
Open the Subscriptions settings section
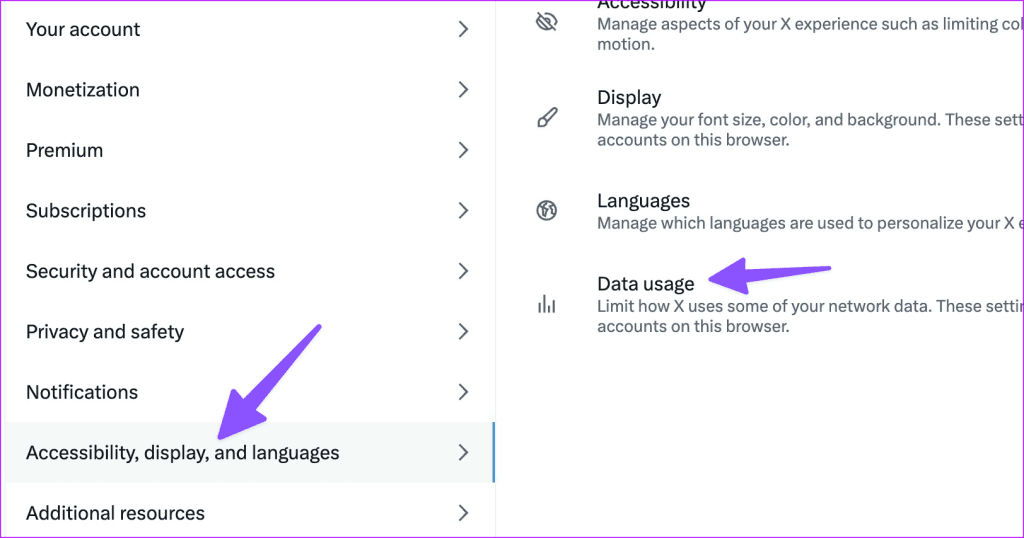(x=248, y=210)
